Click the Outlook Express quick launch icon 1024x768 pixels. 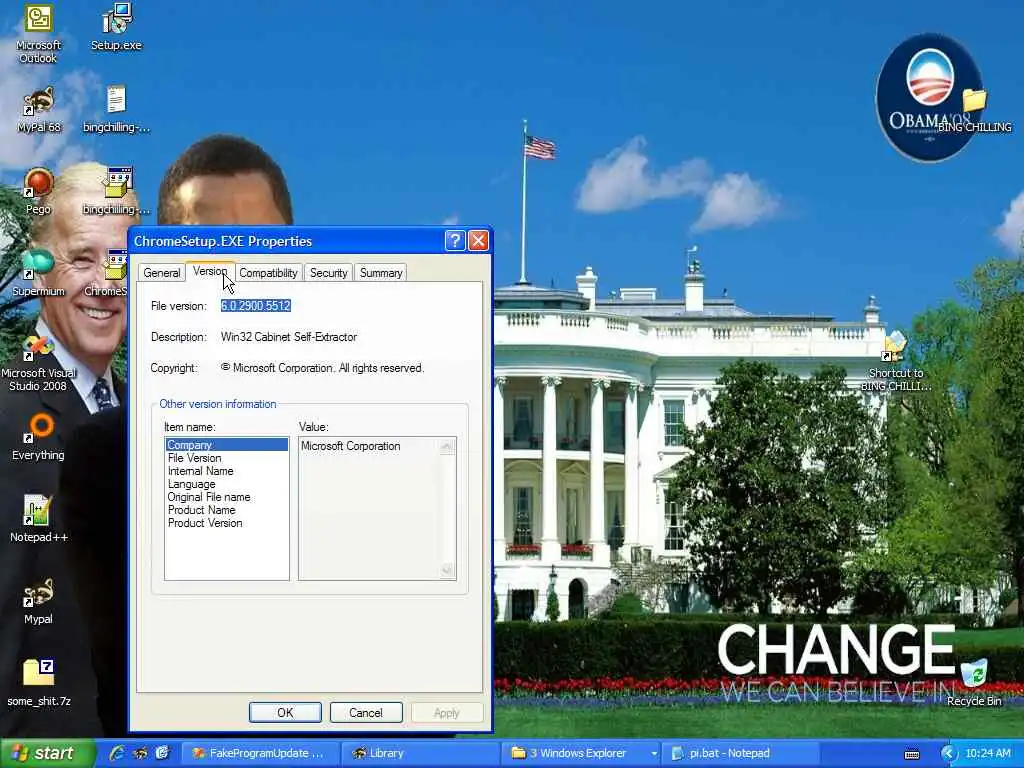[162, 753]
